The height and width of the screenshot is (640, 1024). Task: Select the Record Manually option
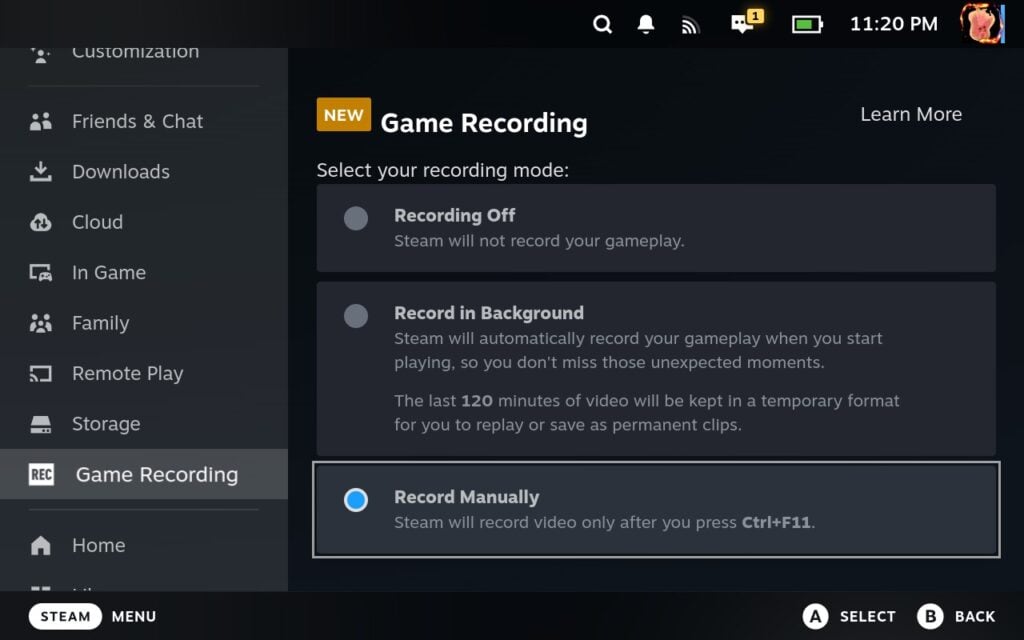pos(356,500)
